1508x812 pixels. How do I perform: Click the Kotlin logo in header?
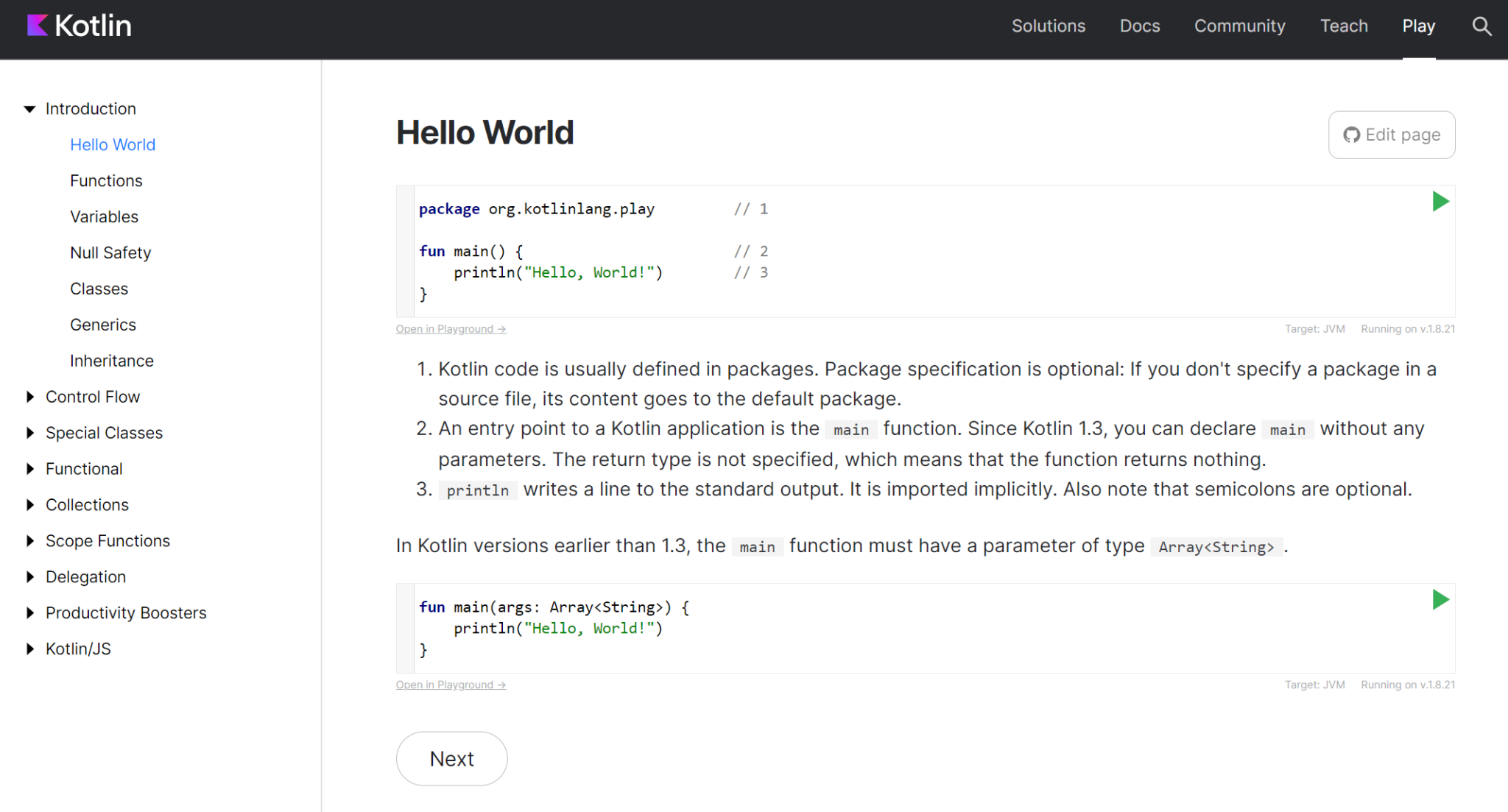[x=80, y=27]
